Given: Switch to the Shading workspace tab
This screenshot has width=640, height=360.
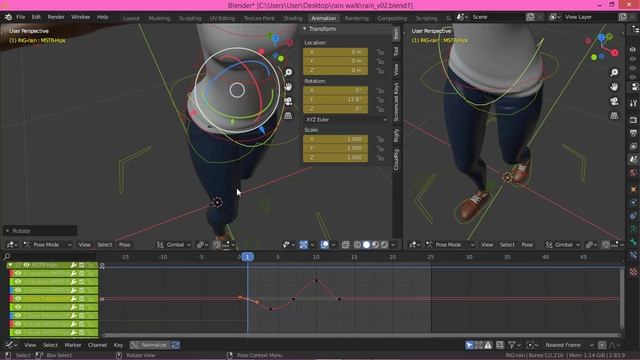Looking at the screenshot, I should coord(293,18).
